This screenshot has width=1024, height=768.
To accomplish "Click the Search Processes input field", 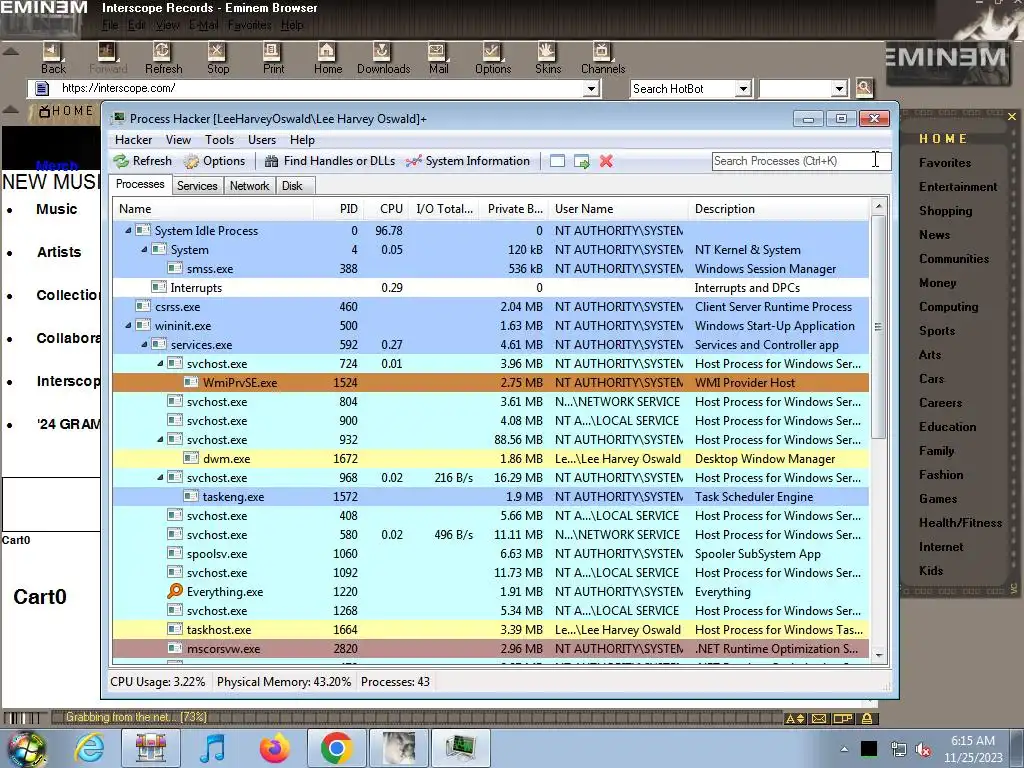I will click(x=801, y=161).
